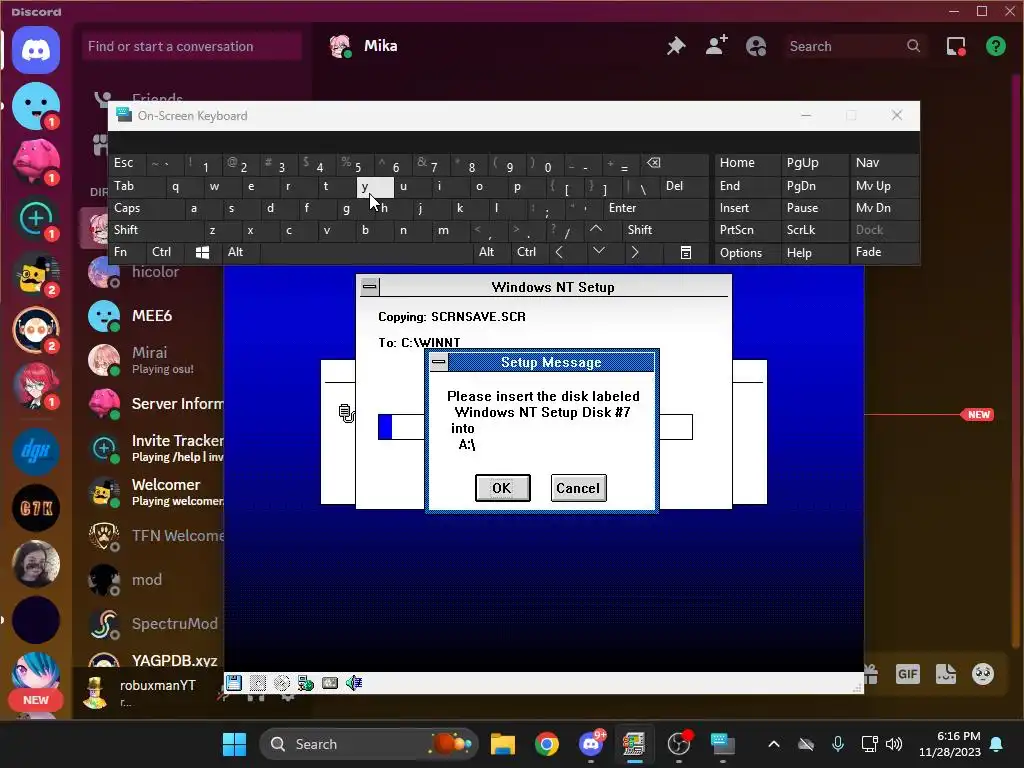Viewport: 1024px width, 768px height.
Task: Select Mirai conversation in DM list
Action: (x=152, y=360)
